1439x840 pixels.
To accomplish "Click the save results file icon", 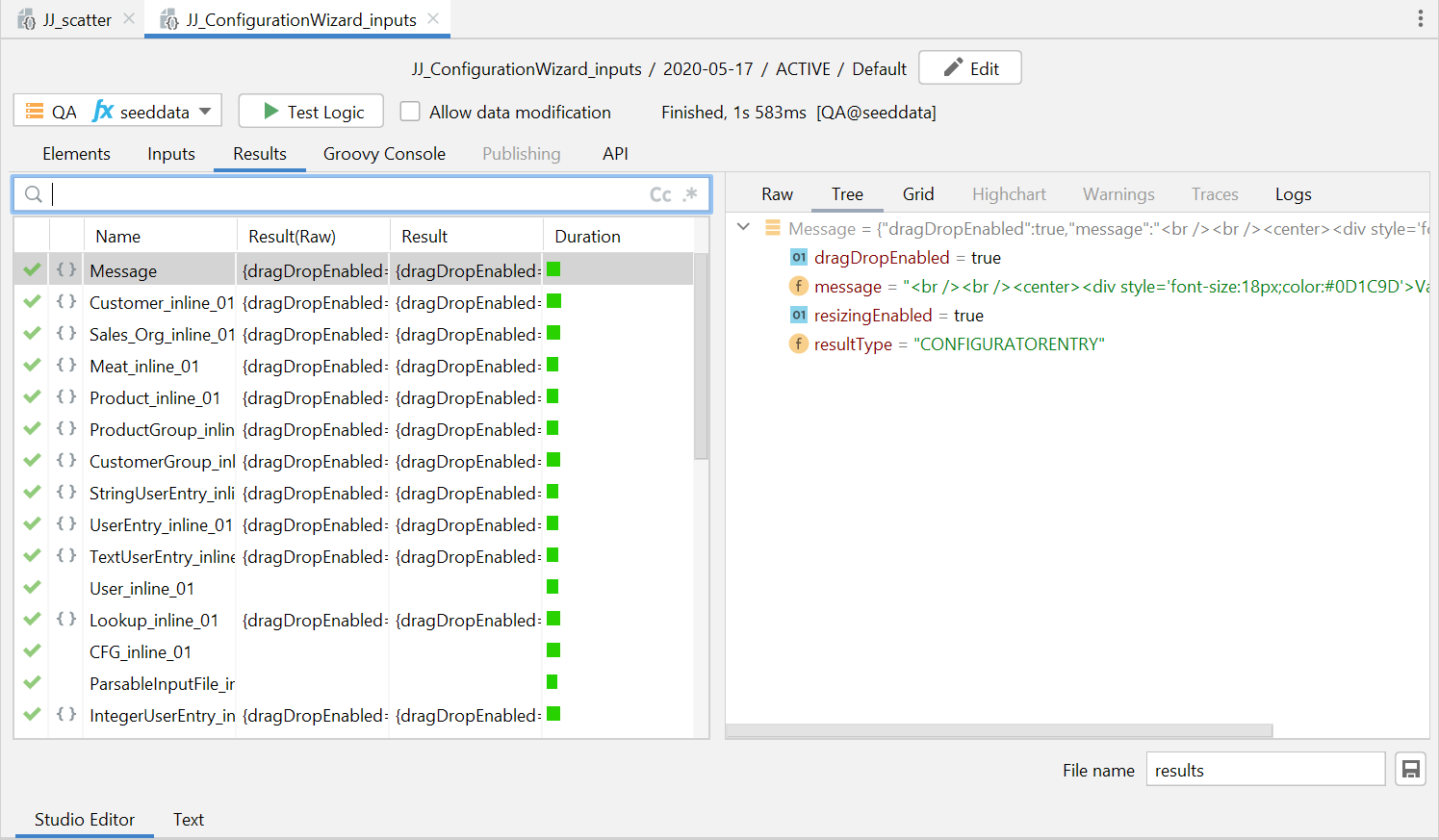I will pyautogui.click(x=1410, y=770).
